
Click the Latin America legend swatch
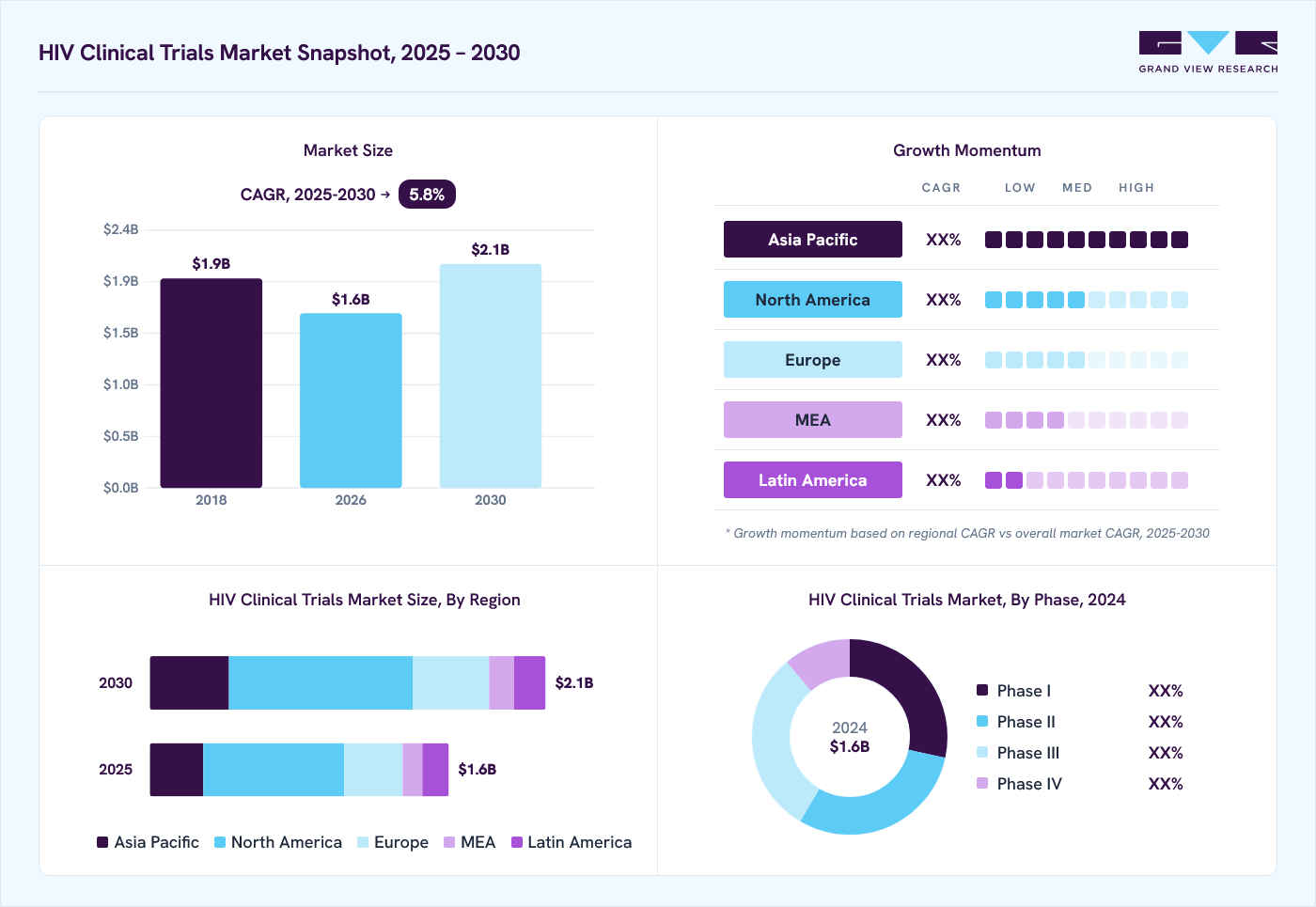coord(517,842)
